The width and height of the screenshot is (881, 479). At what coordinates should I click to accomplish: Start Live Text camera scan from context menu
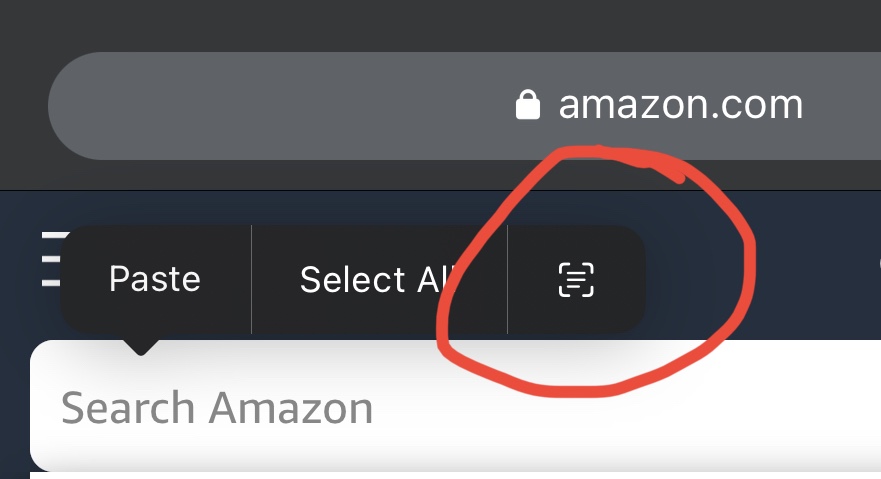point(575,279)
